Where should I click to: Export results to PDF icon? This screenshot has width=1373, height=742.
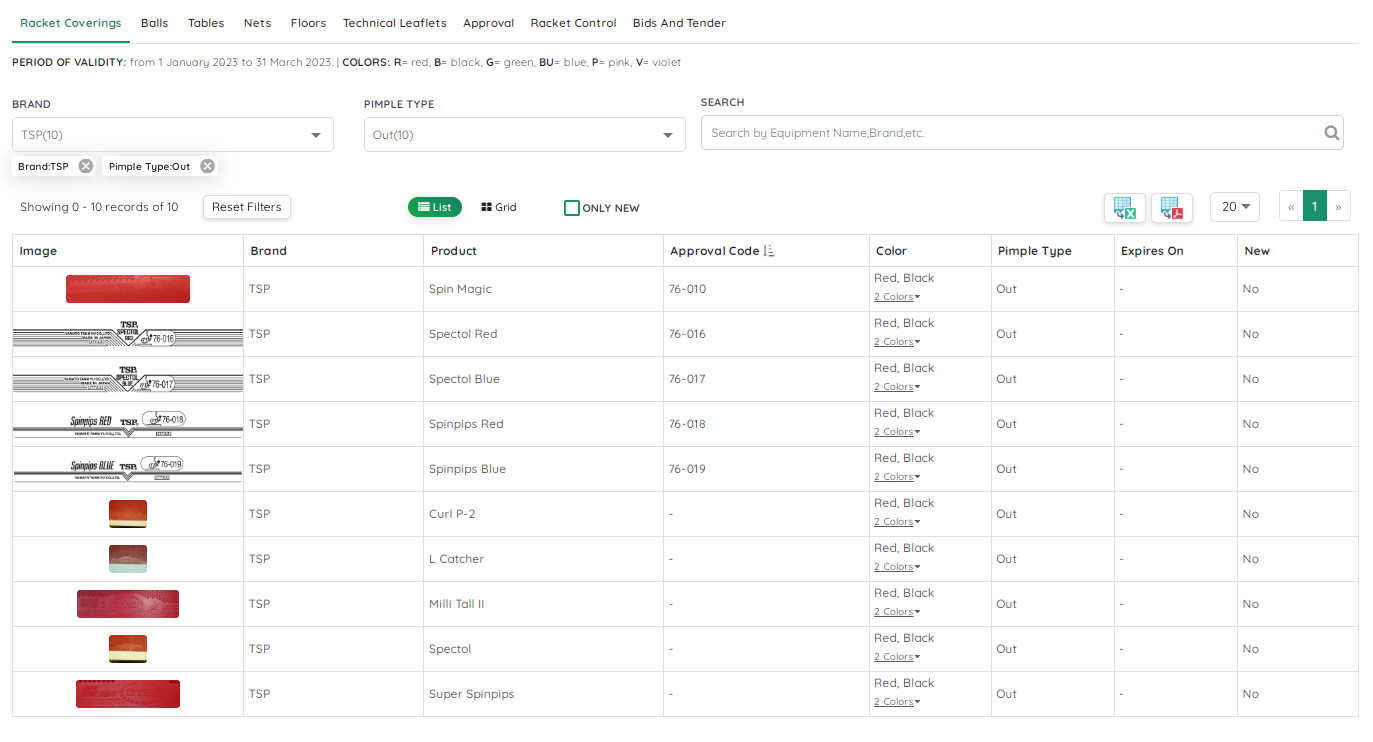pyautogui.click(x=1171, y=208)
